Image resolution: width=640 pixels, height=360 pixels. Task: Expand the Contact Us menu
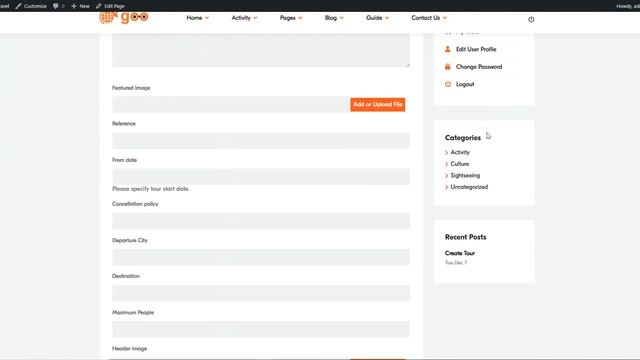click(x=429, y=18)
